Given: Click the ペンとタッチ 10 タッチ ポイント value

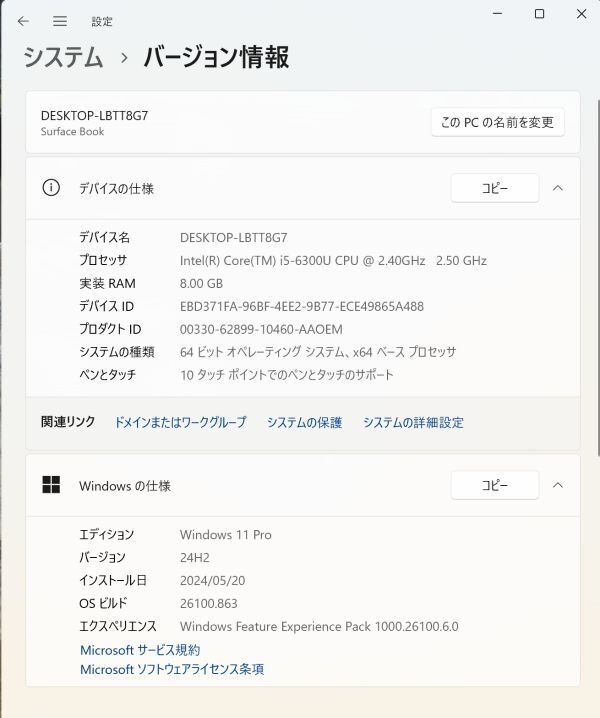Looking at the screenshot, I should (x=287, y=375).
